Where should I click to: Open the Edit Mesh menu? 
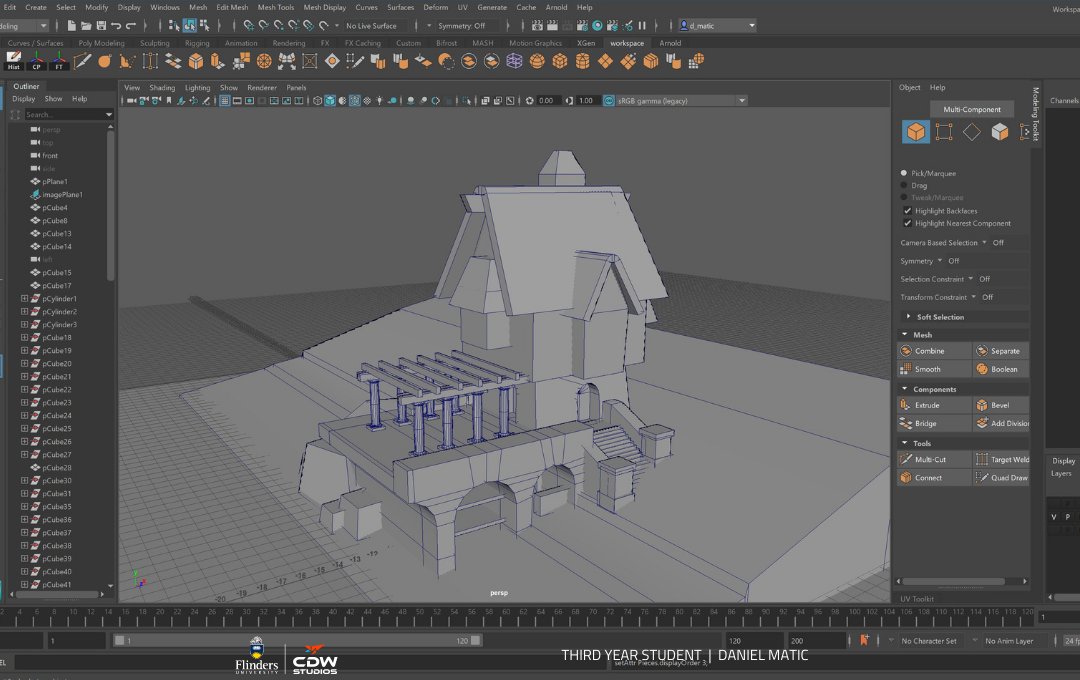pos(232,7)
